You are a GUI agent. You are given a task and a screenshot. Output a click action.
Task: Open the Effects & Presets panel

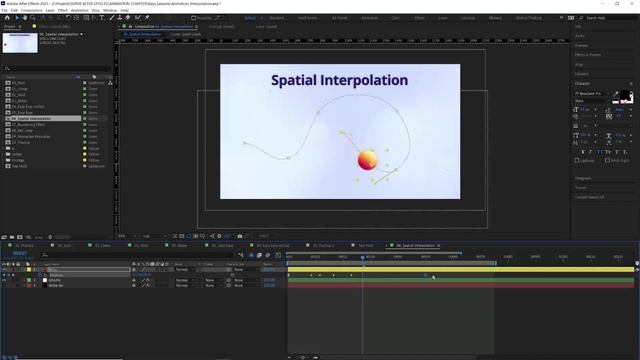tap(588, 55)
